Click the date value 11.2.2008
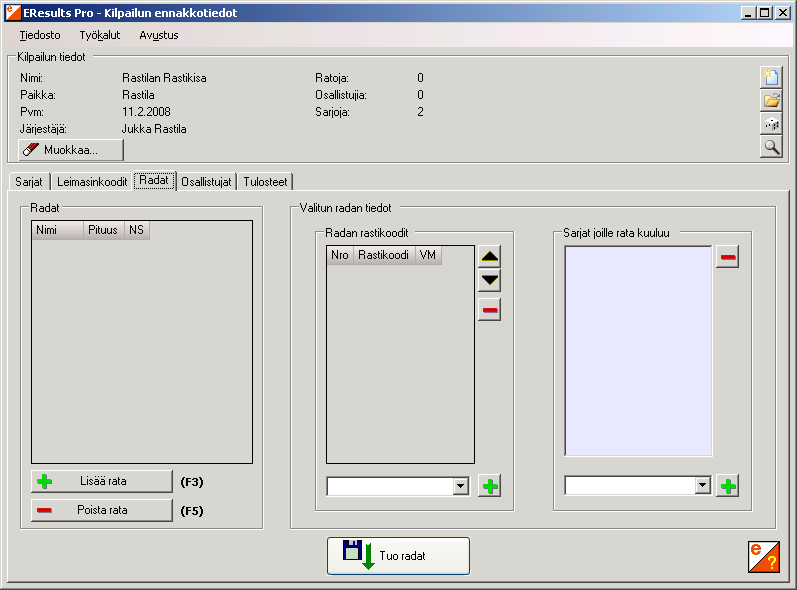797x590 pixels. (x=146, y=112)
